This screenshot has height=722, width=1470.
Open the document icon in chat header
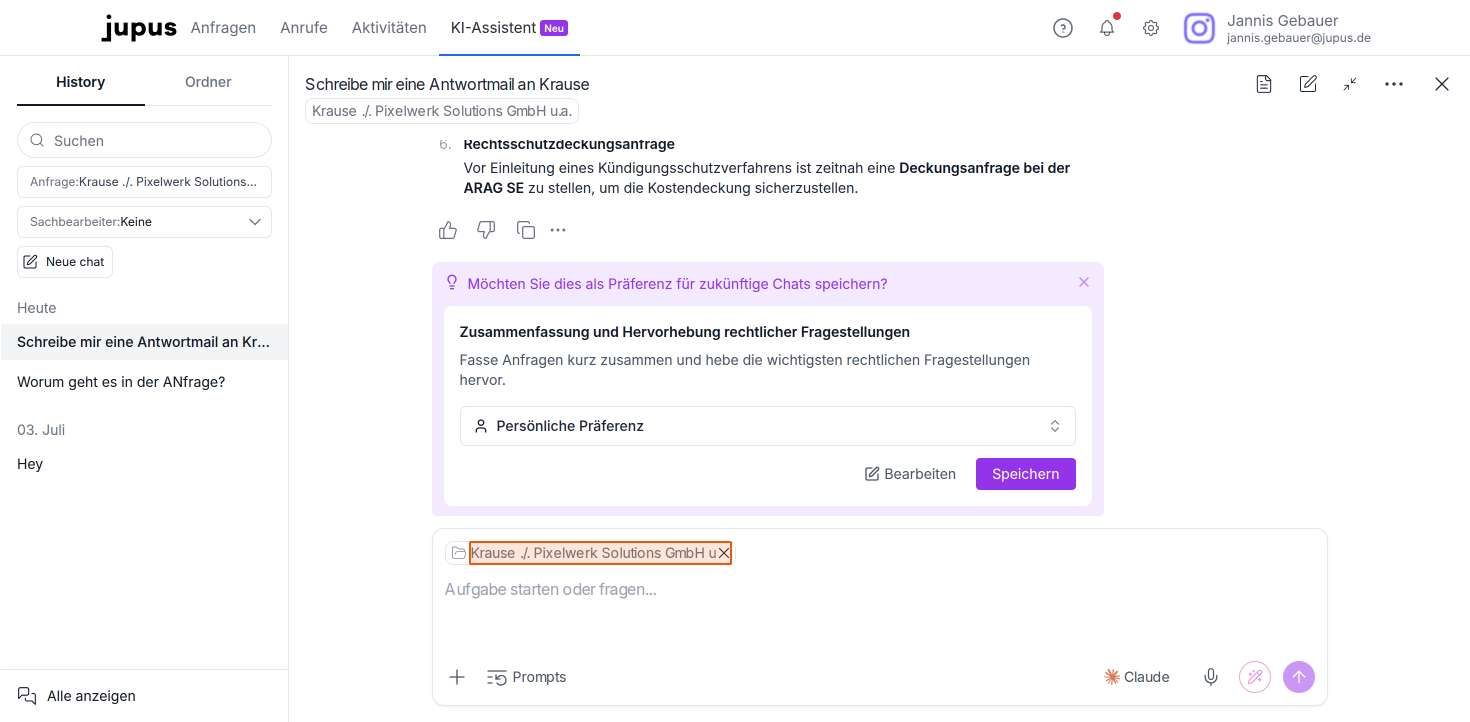(x=1264, y=84)
